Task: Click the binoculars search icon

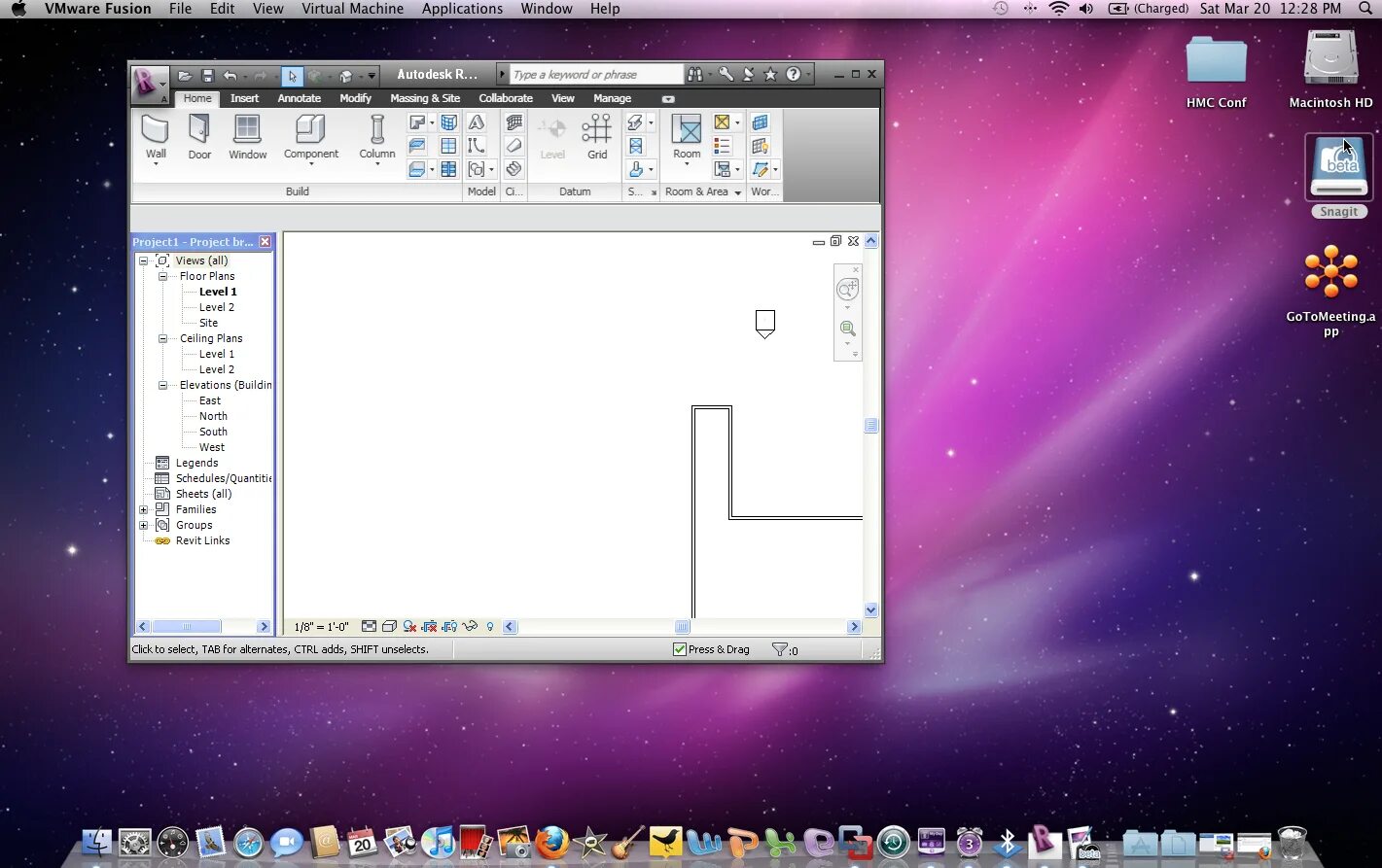Action: coord(694,74)
